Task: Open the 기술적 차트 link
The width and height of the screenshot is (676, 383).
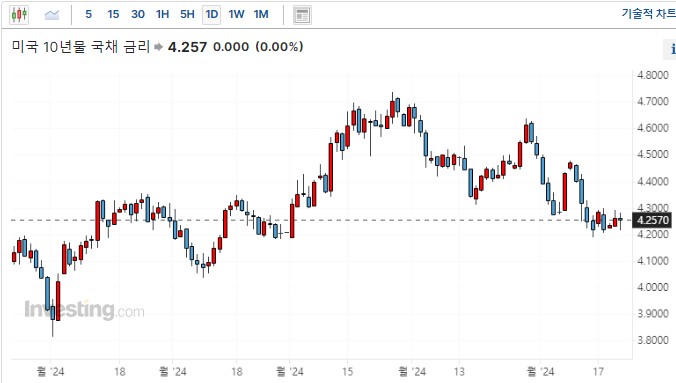Action: point(648,14)
